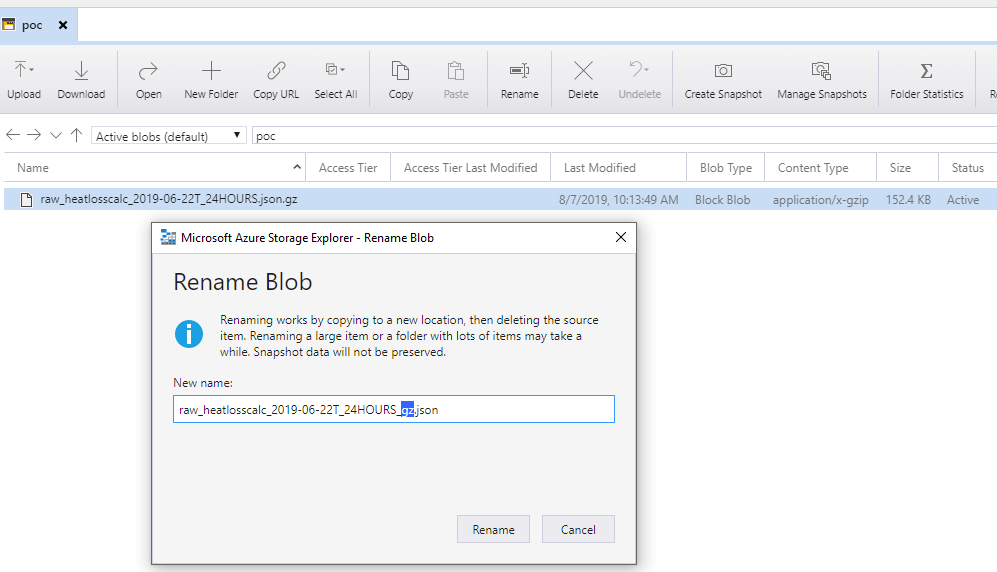Screen dimensions: 997x572
Task: Click the Download toolbar icon
Action: [81, 71]
